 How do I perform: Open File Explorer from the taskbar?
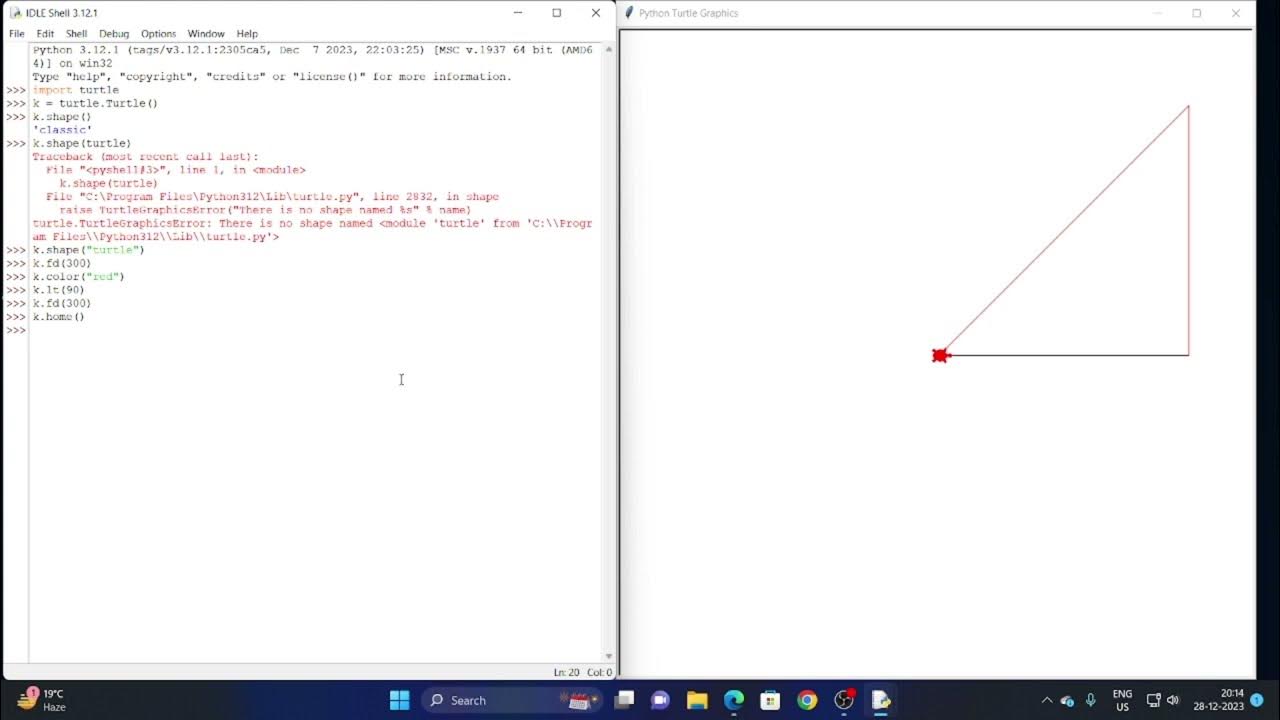coord(697,700)
